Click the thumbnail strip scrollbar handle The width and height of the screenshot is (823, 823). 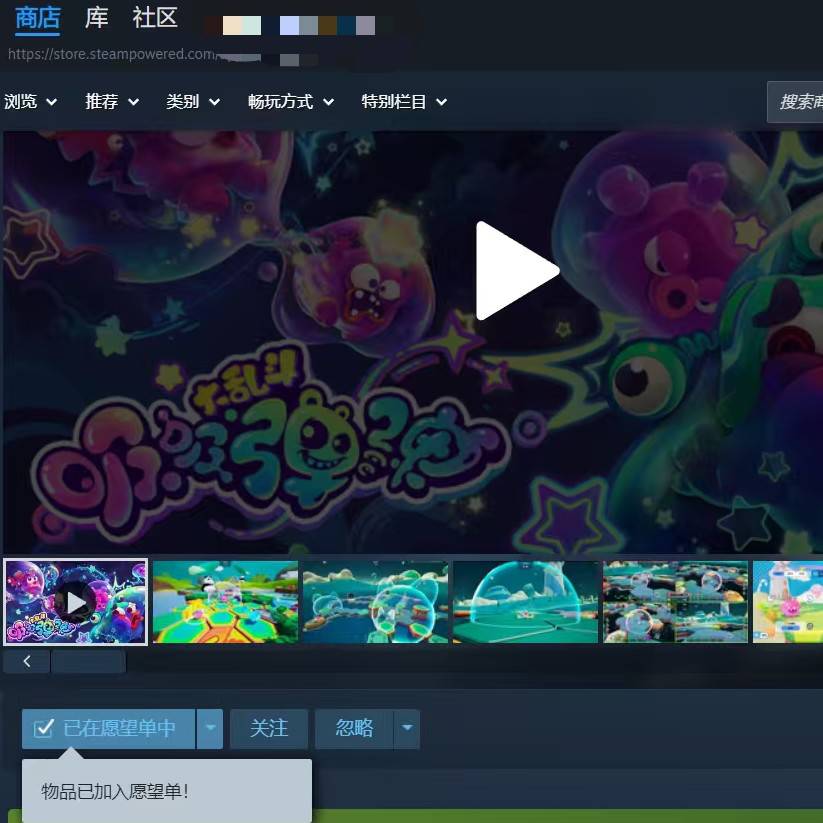point(89,661)
